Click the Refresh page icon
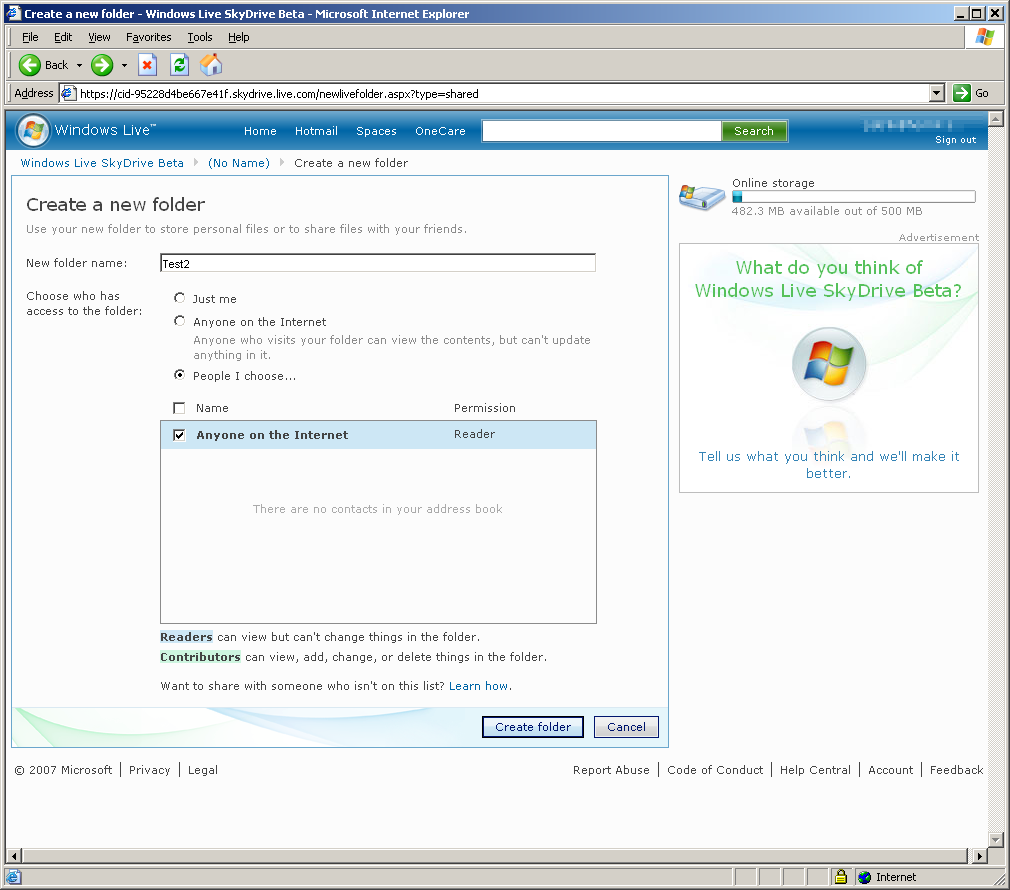 click(179, 65)
